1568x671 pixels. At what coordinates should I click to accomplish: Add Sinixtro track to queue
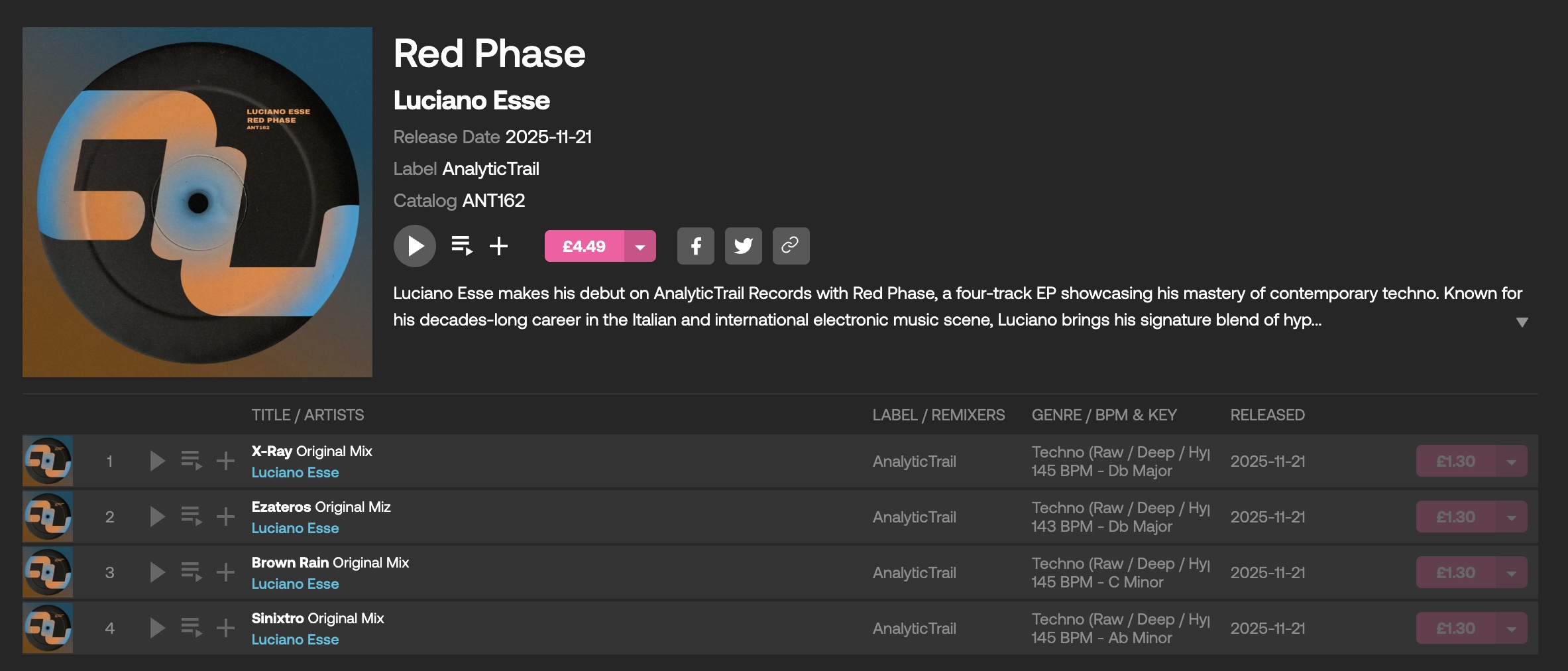(191, 628)
